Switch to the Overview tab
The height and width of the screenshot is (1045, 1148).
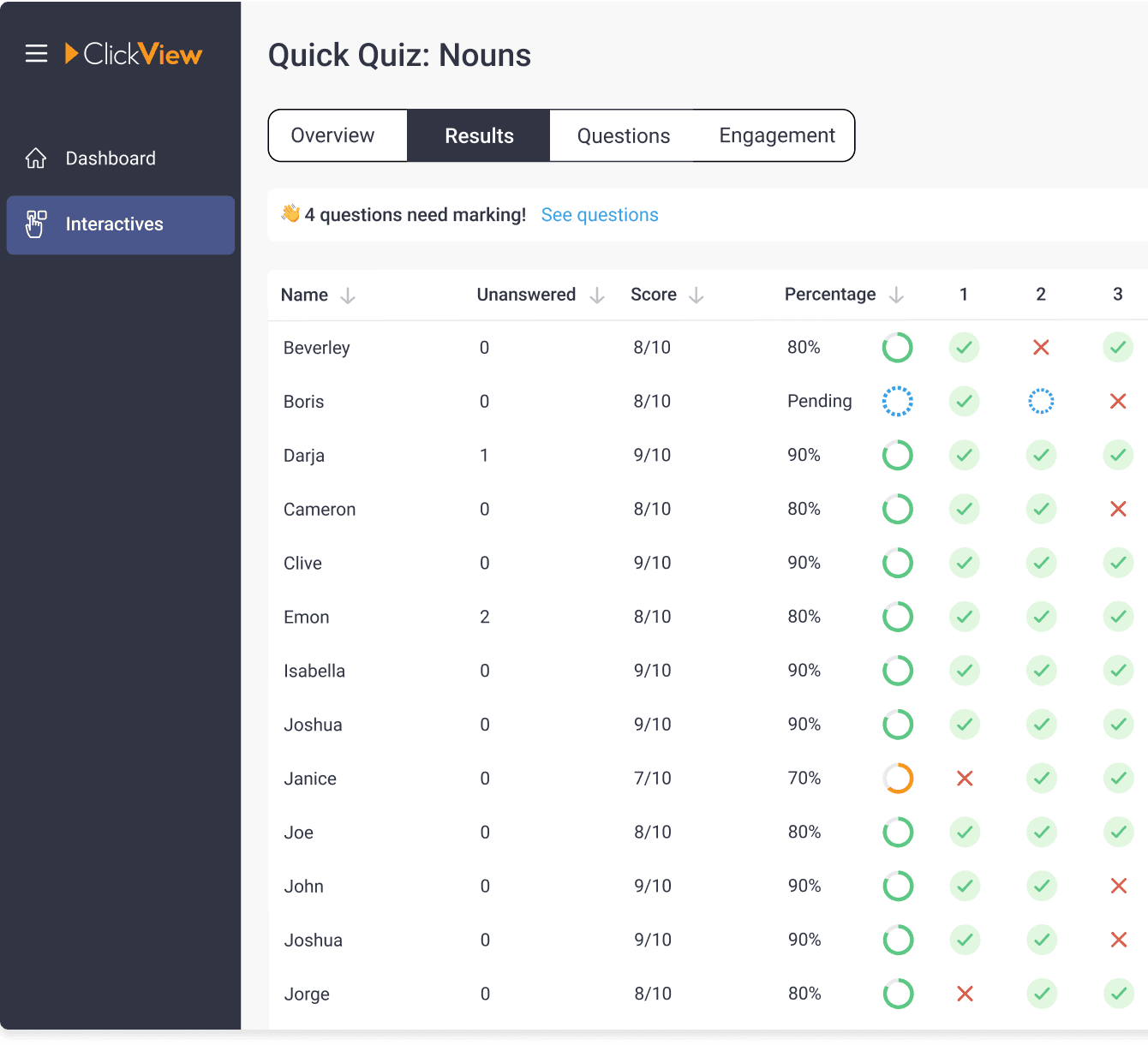338,135
